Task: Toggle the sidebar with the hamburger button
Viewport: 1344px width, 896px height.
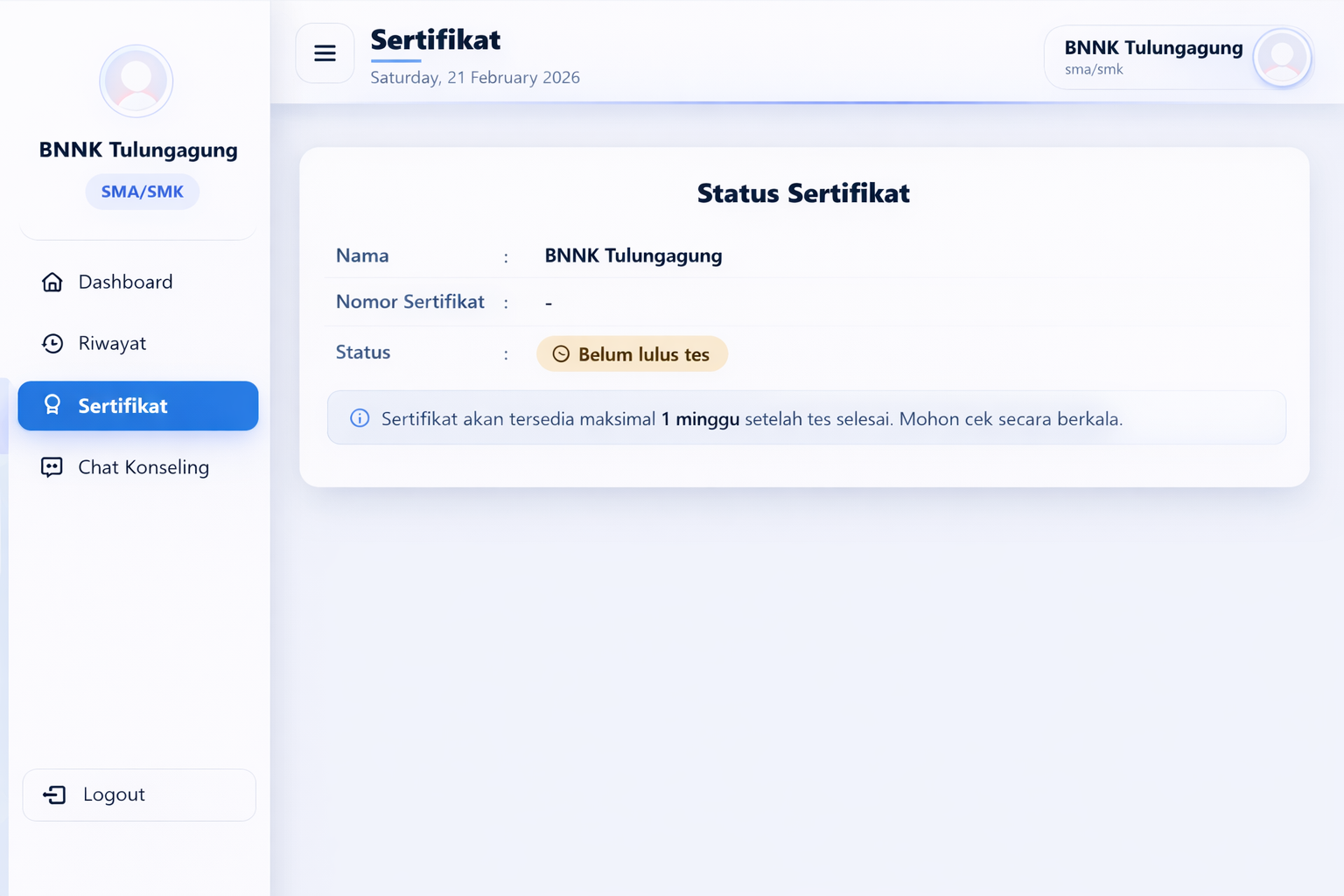Action: [x=325, y=53]
